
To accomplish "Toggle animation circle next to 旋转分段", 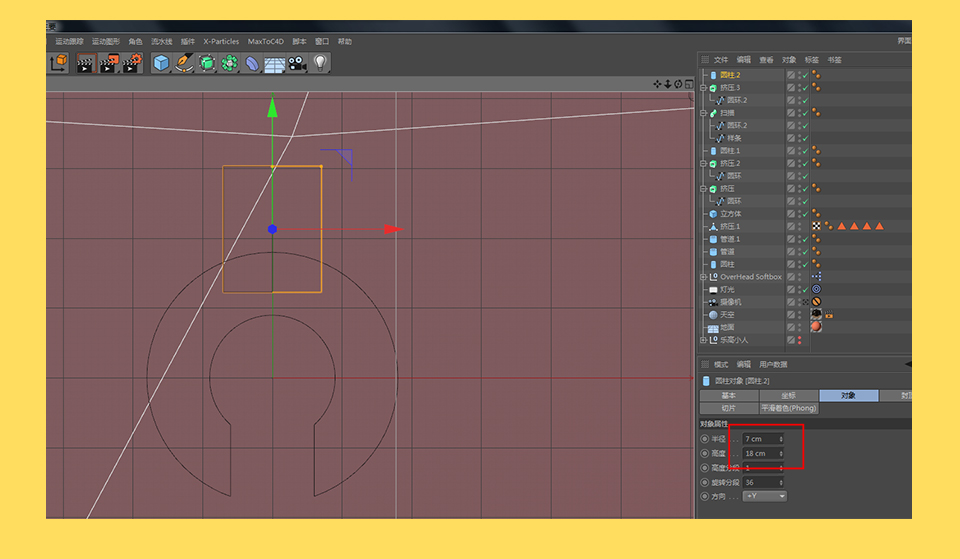I will click(x=705, y=482).
